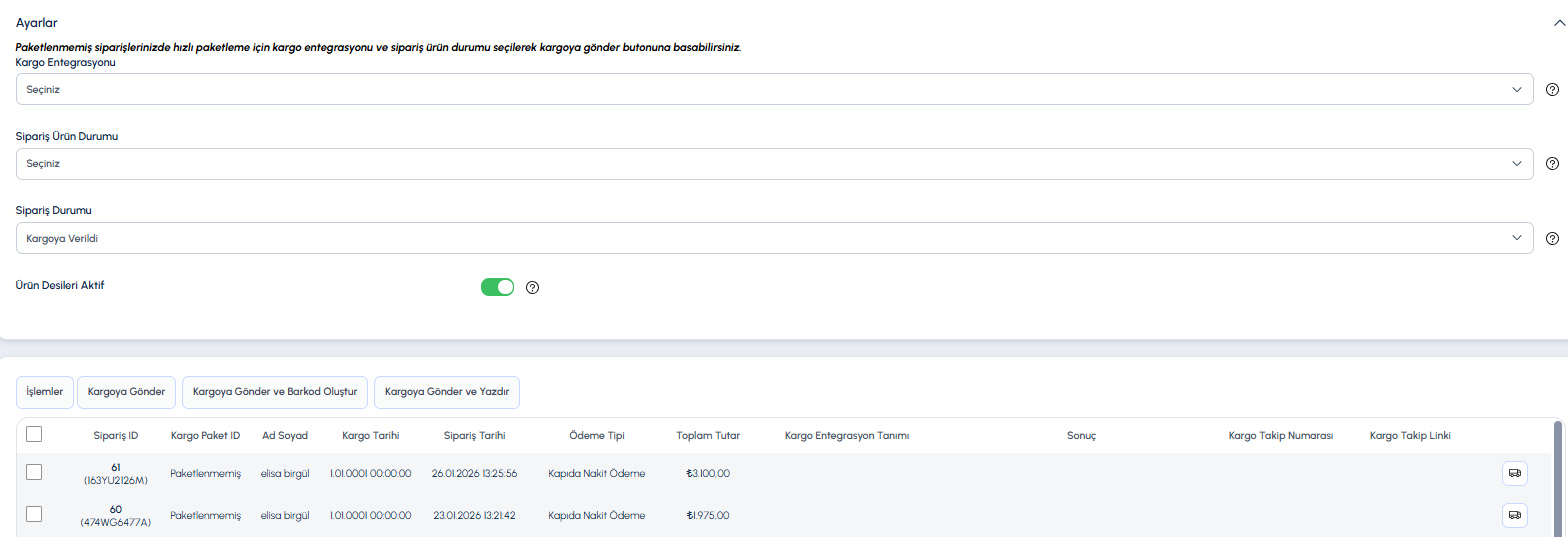The image size is (1568, 537).
Task: Disable the Ürün Desileri Aktif switch
Action: [497, 288]
